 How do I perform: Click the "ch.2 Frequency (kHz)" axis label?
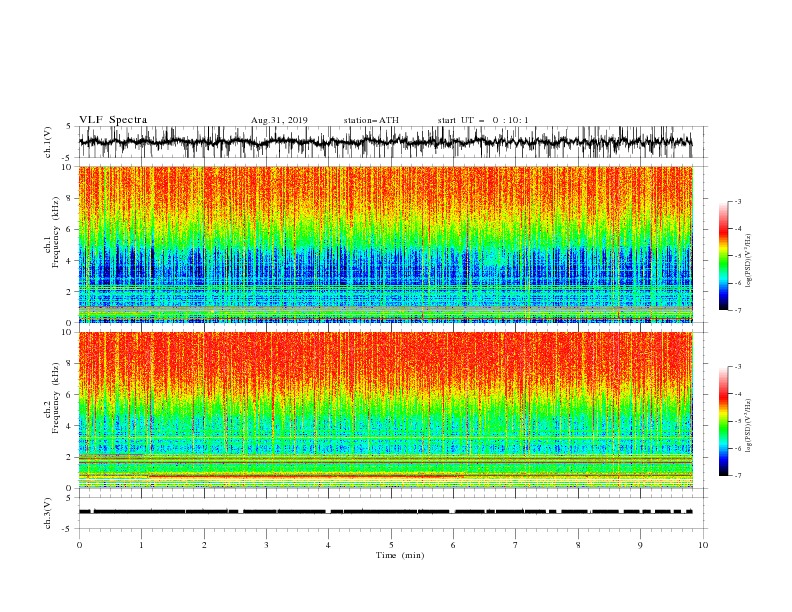(x=52, y=397)
